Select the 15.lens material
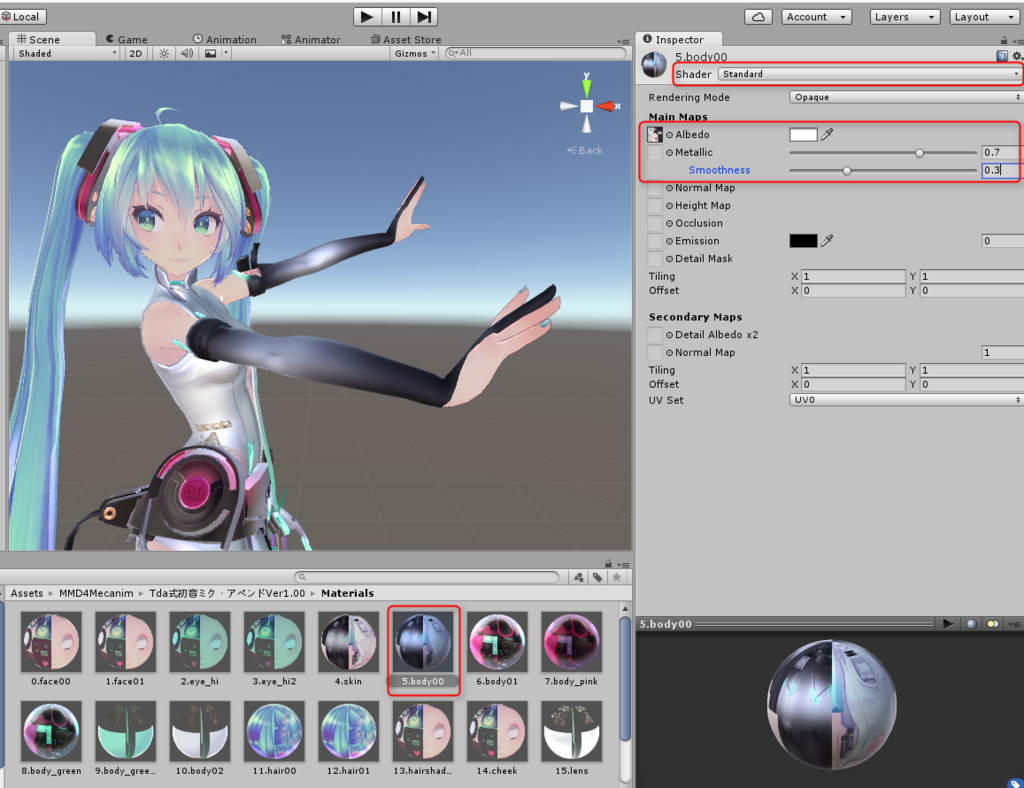Viewport: 1024px width, 788px height. (571, 738)
